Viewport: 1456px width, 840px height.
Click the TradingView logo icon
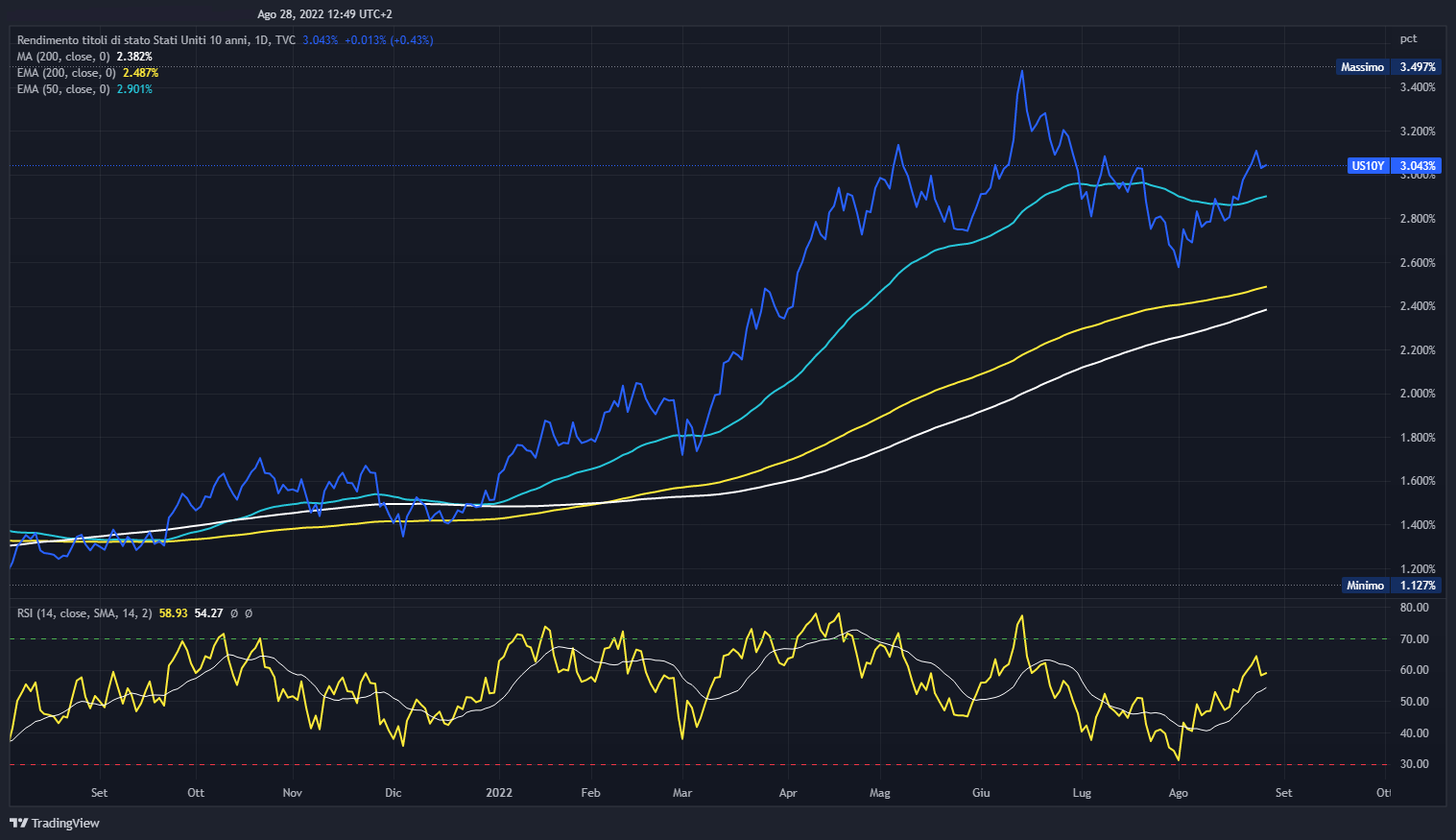[18, 823]
